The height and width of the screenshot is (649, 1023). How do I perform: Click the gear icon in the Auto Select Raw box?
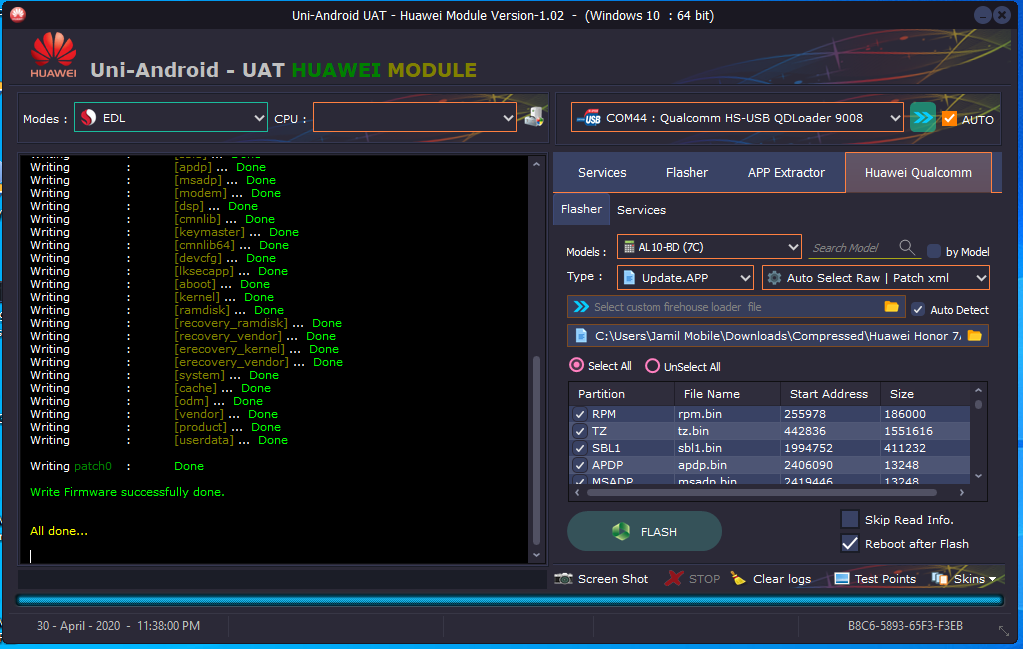(774, 278)
